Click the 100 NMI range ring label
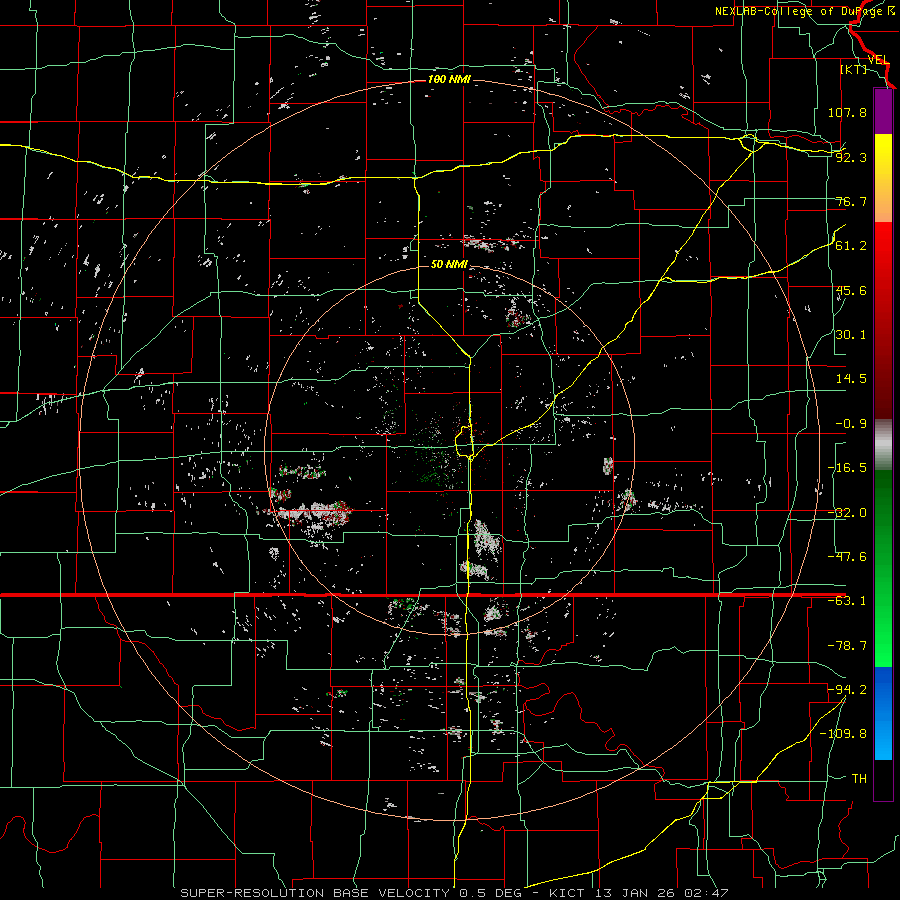The width and height of the screenshot is (900, 900). tap(449, 79)
